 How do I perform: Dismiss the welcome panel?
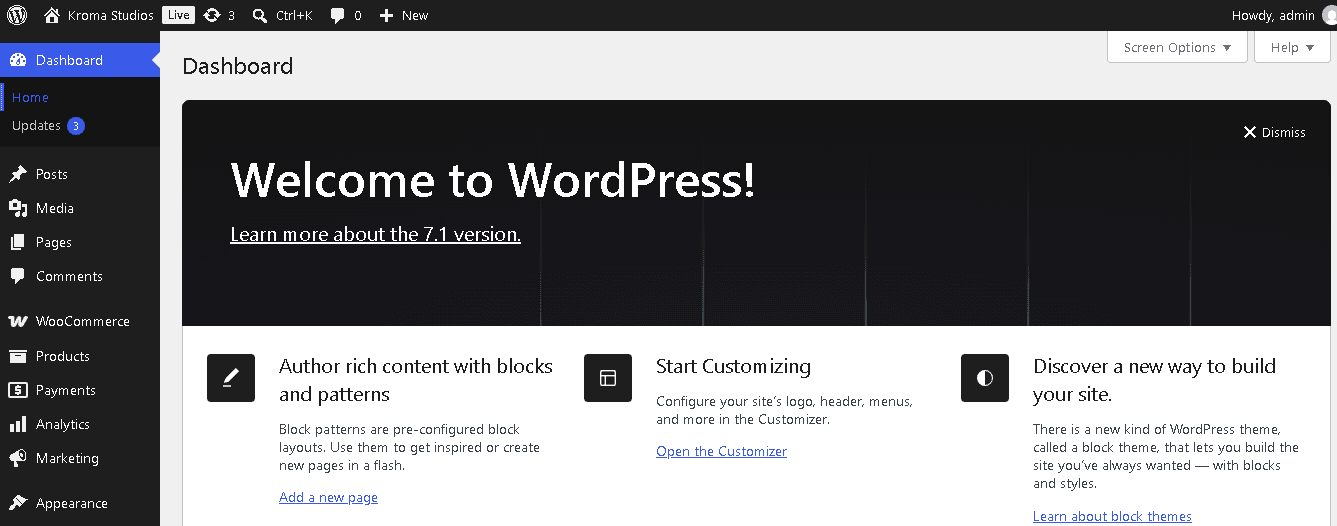pyautogui.click(x=1274, y=132)
